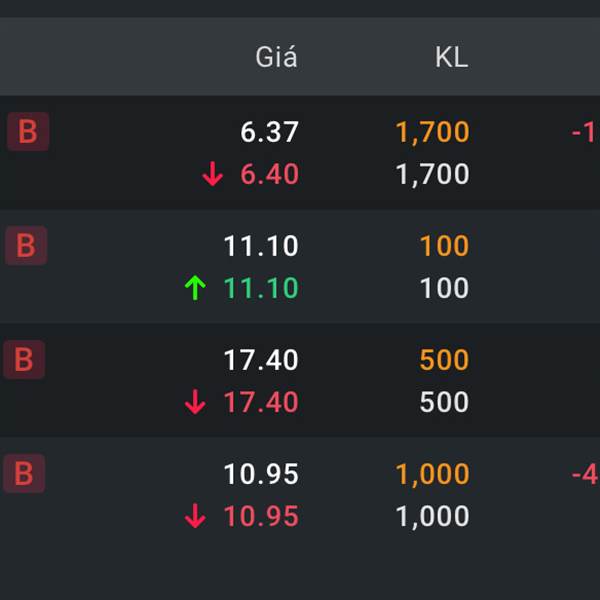Click the orange 1,700 volume value
The height and width of the screenshot is (600, 600).
pyautogui.click(x=432, y=132)
